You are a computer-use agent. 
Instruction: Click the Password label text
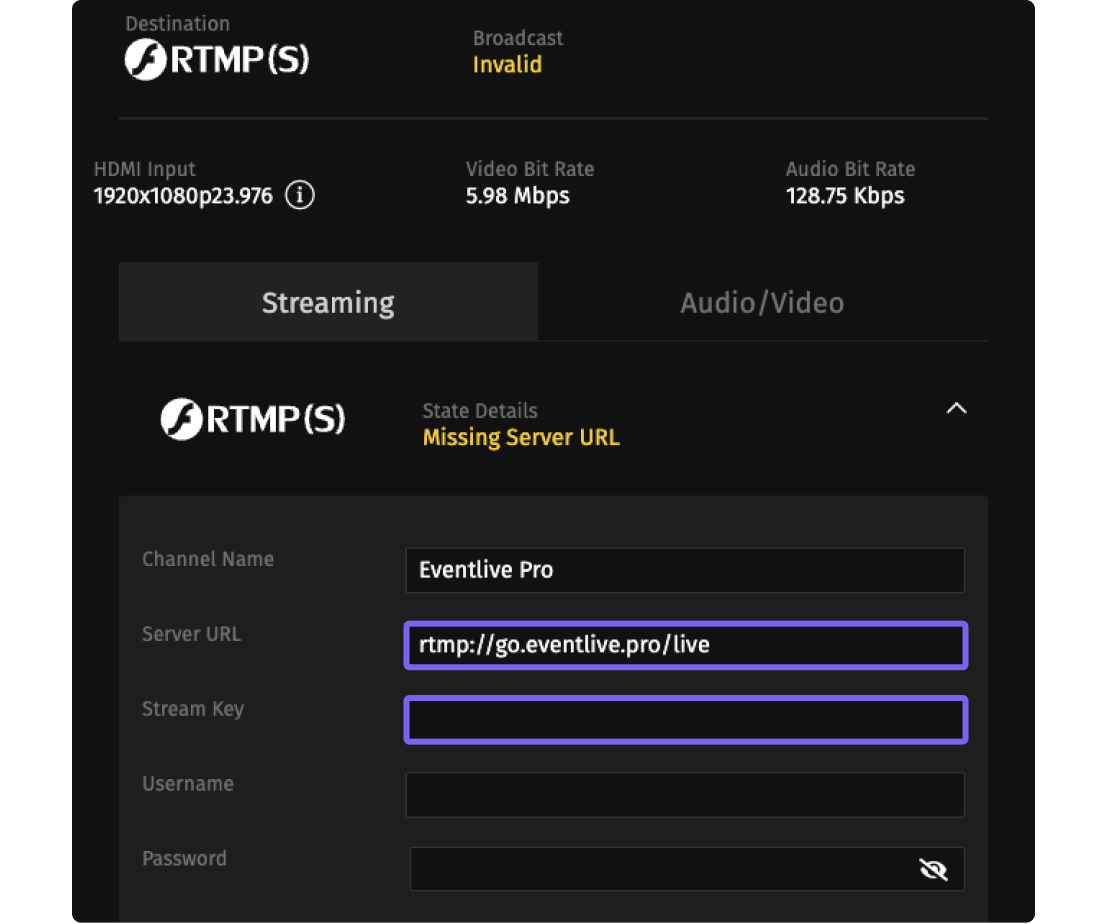click(184, 858)
